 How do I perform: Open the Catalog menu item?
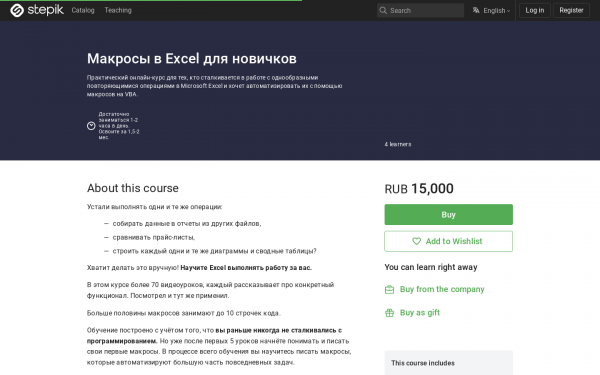click(83, 10)
